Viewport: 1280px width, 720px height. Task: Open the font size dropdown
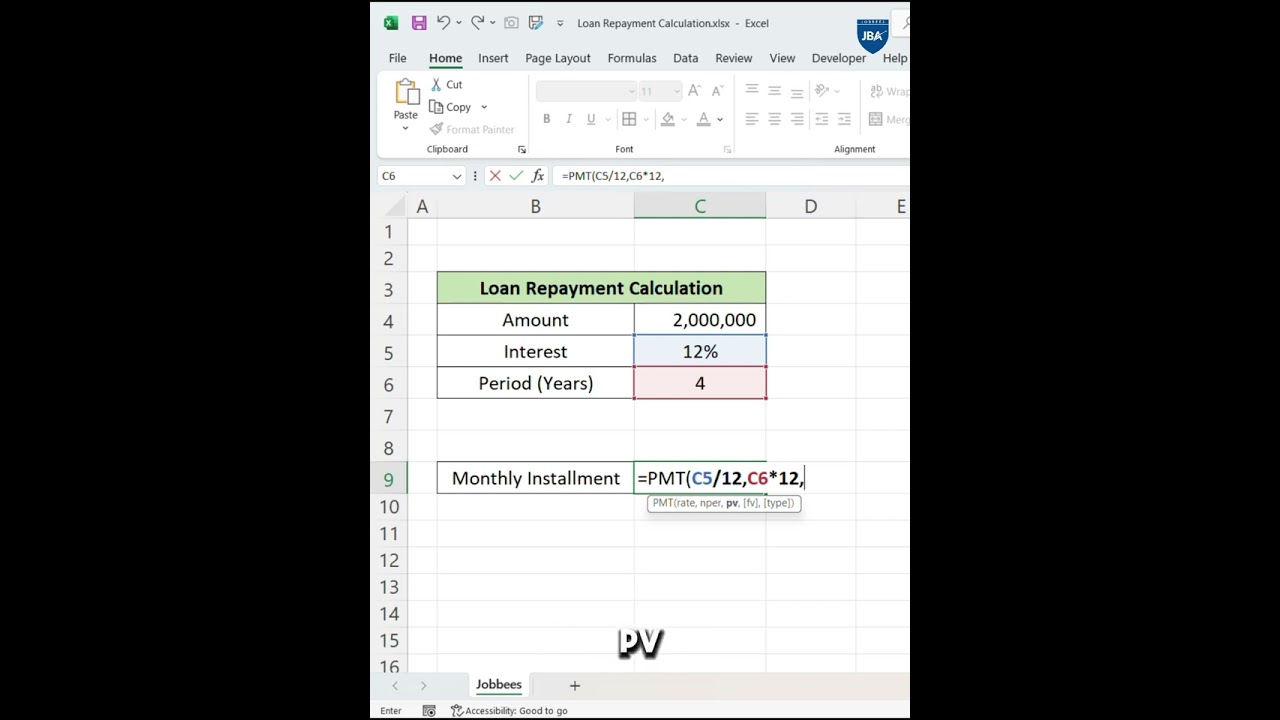[x=677, y=91]
